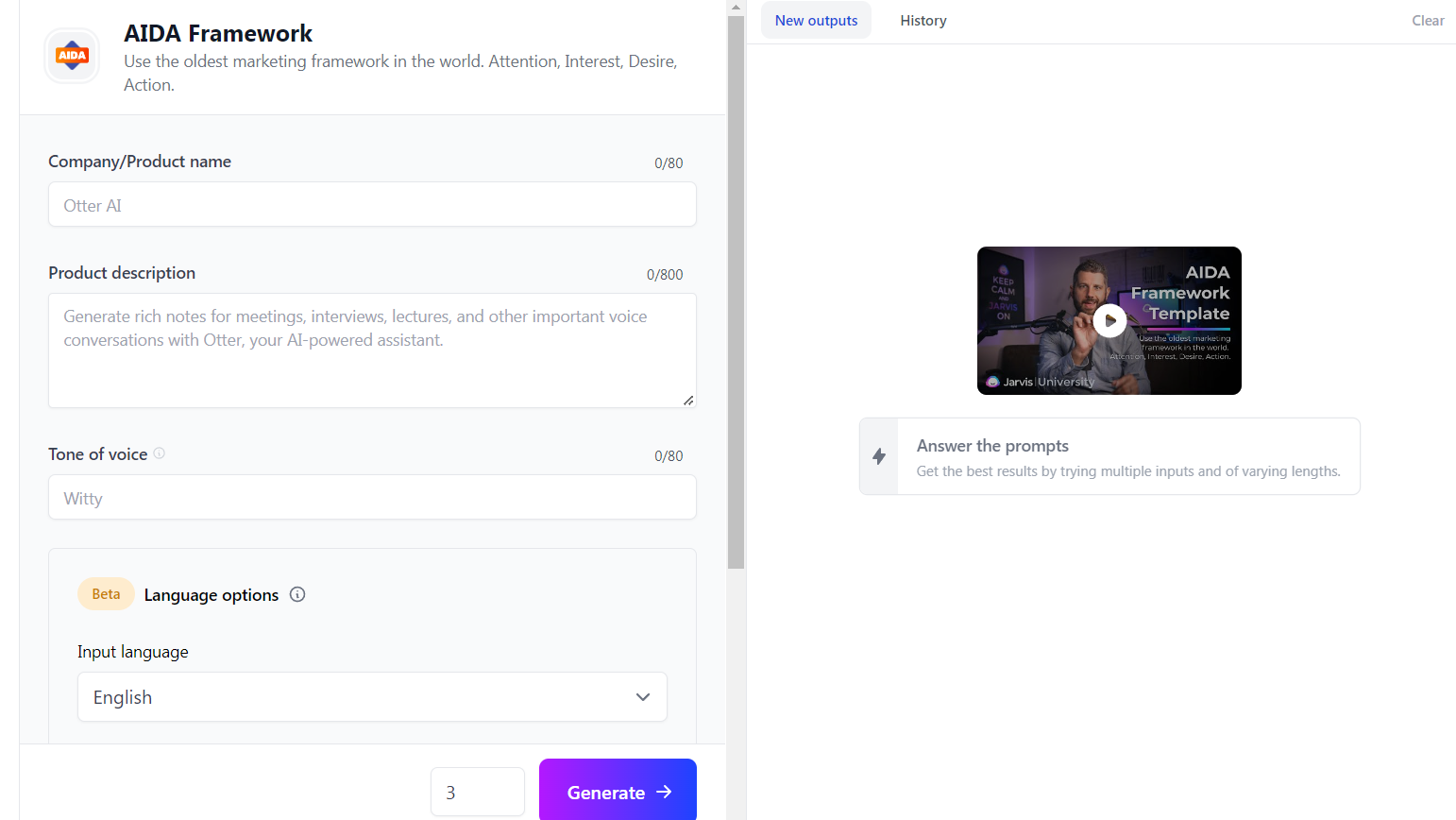Open the History tab

923,21
